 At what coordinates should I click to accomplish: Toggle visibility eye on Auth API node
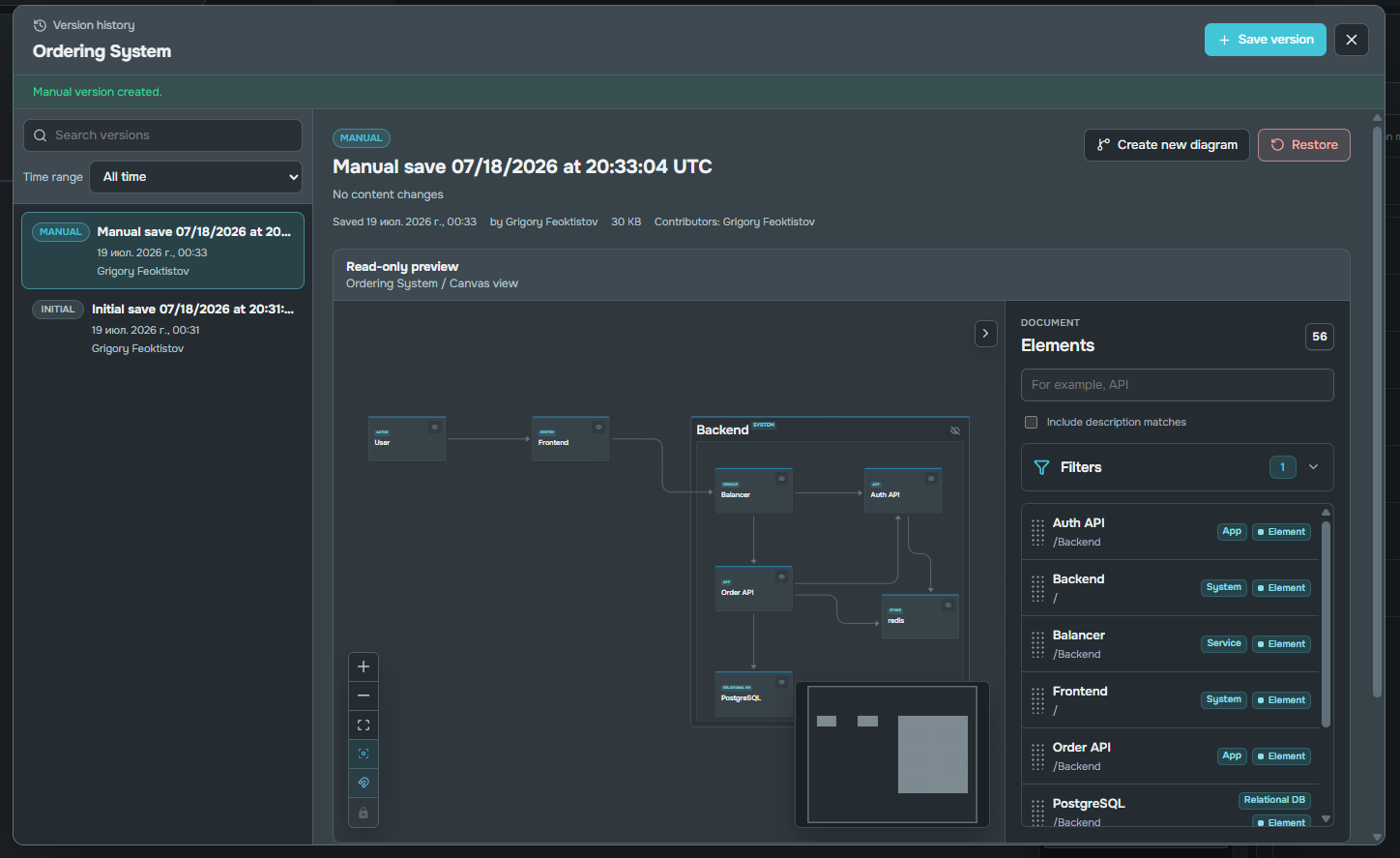[931, 479]
